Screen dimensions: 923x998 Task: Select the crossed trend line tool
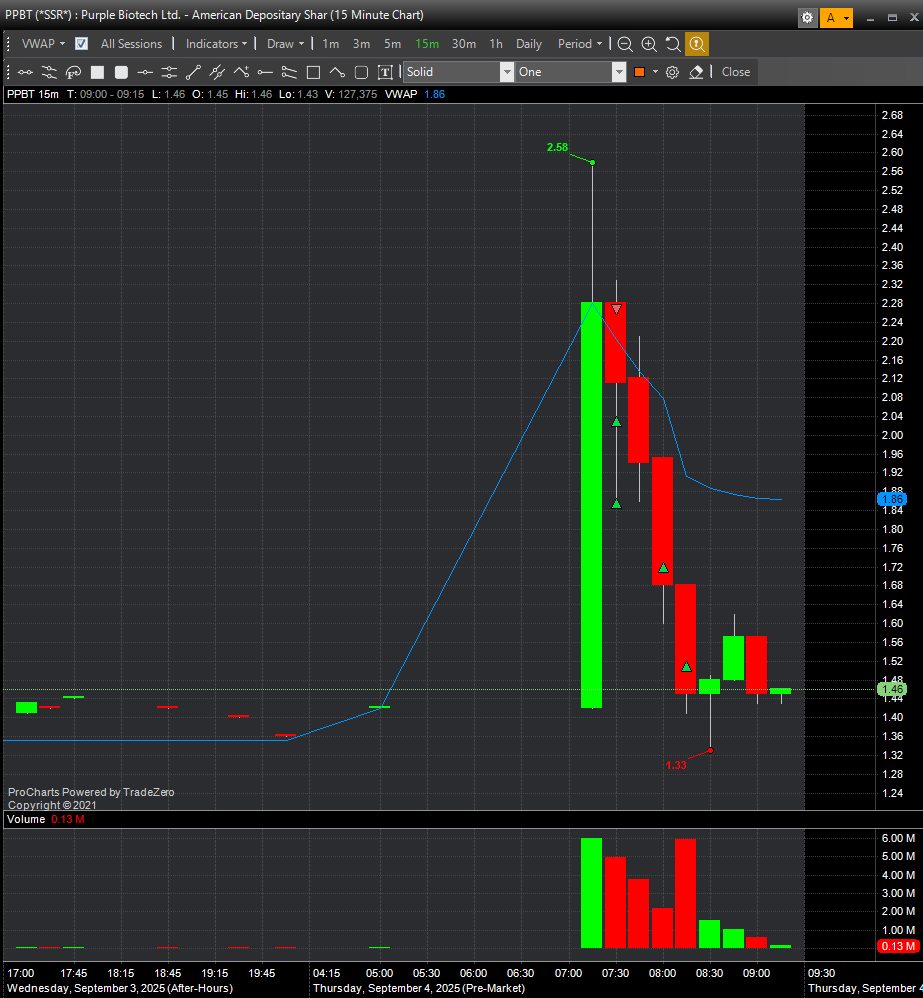(x=217, y=72)
